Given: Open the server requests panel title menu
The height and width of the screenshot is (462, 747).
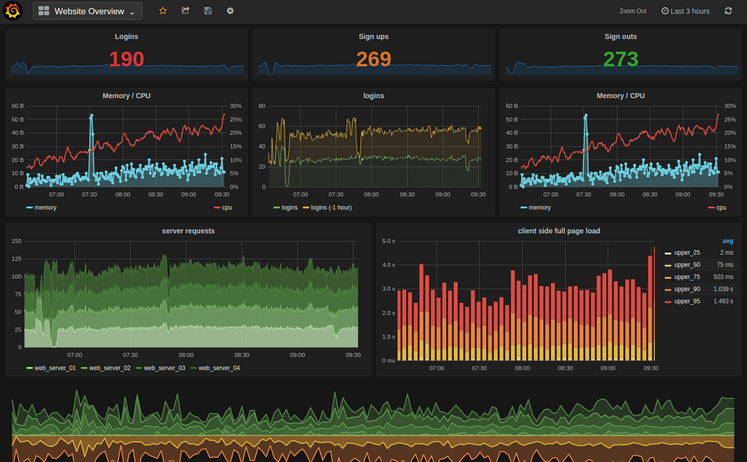Looking at the screenshot, I should pos(188,231).
